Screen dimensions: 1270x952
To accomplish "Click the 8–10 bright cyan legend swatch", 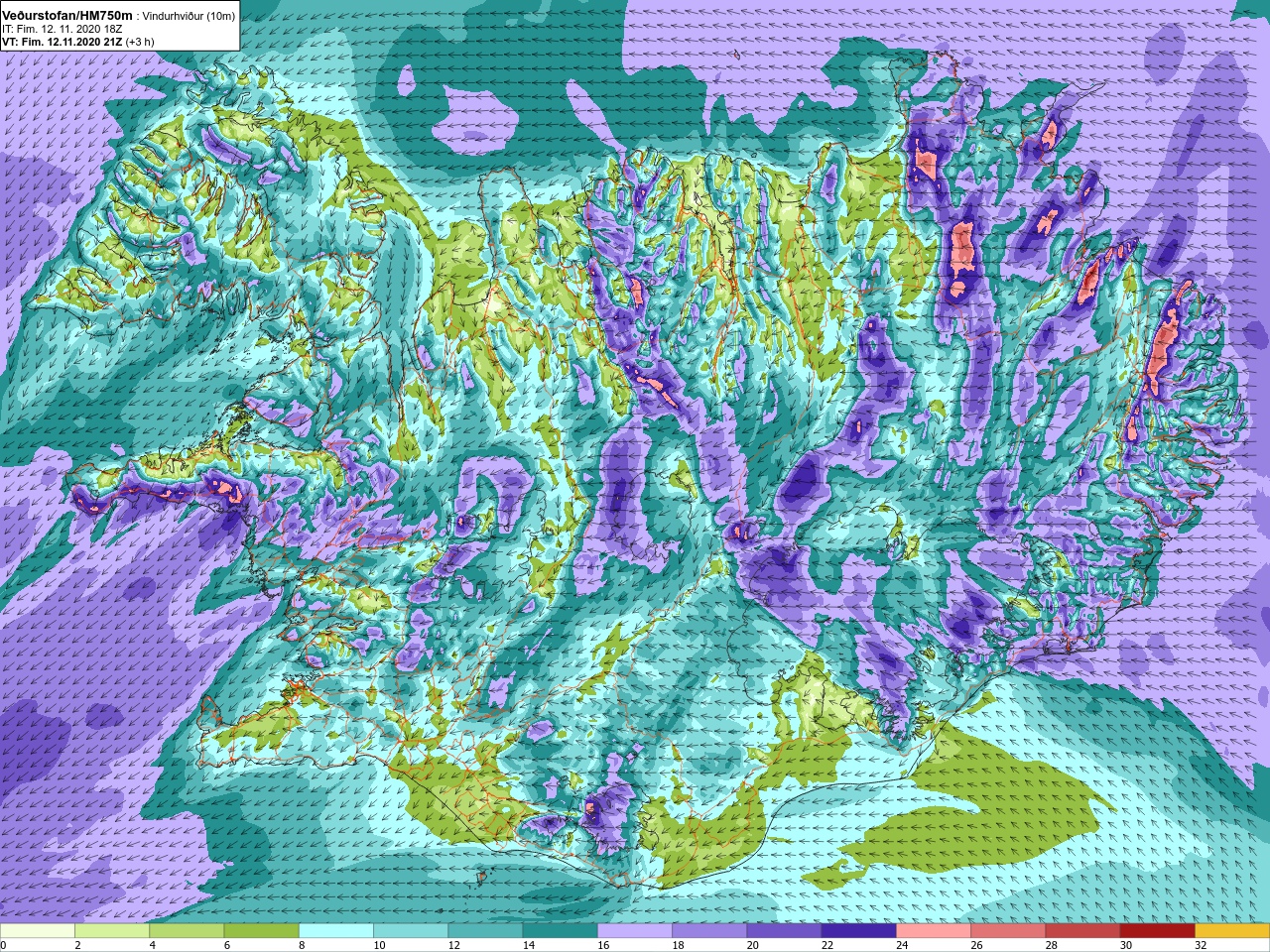I will click(x=336, y=931).
